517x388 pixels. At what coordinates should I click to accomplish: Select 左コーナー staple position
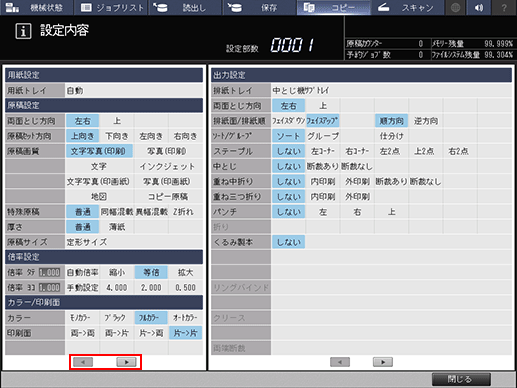pos(323,151)
